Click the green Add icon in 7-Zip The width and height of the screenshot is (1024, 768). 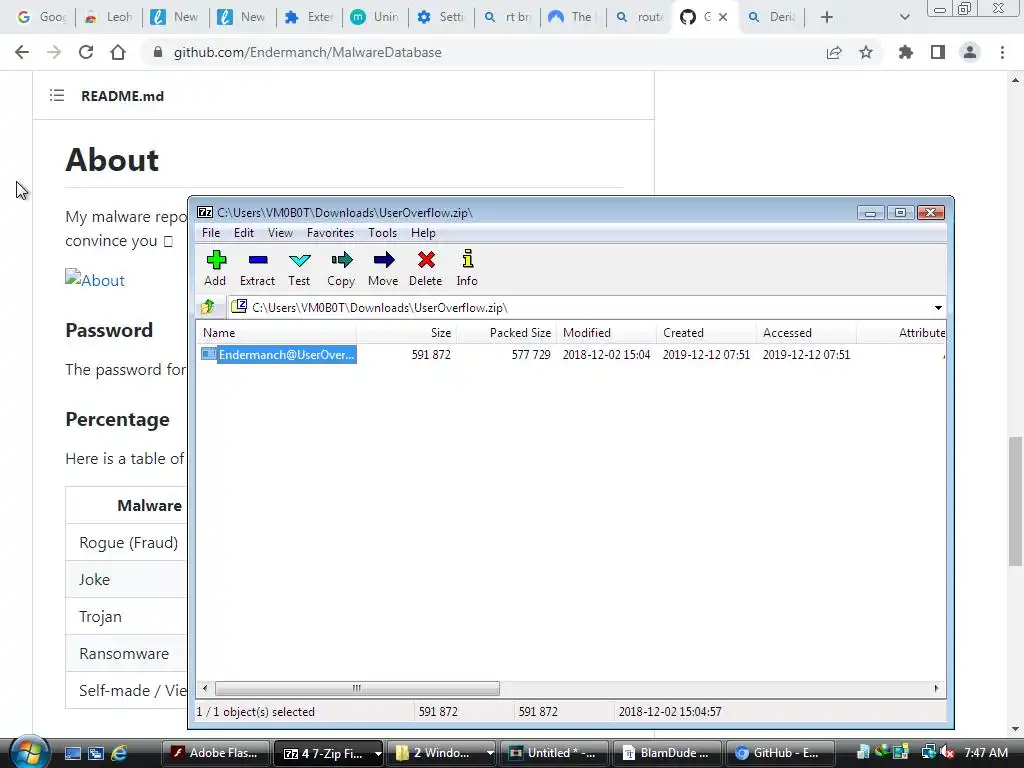click(x=216, y=260)
